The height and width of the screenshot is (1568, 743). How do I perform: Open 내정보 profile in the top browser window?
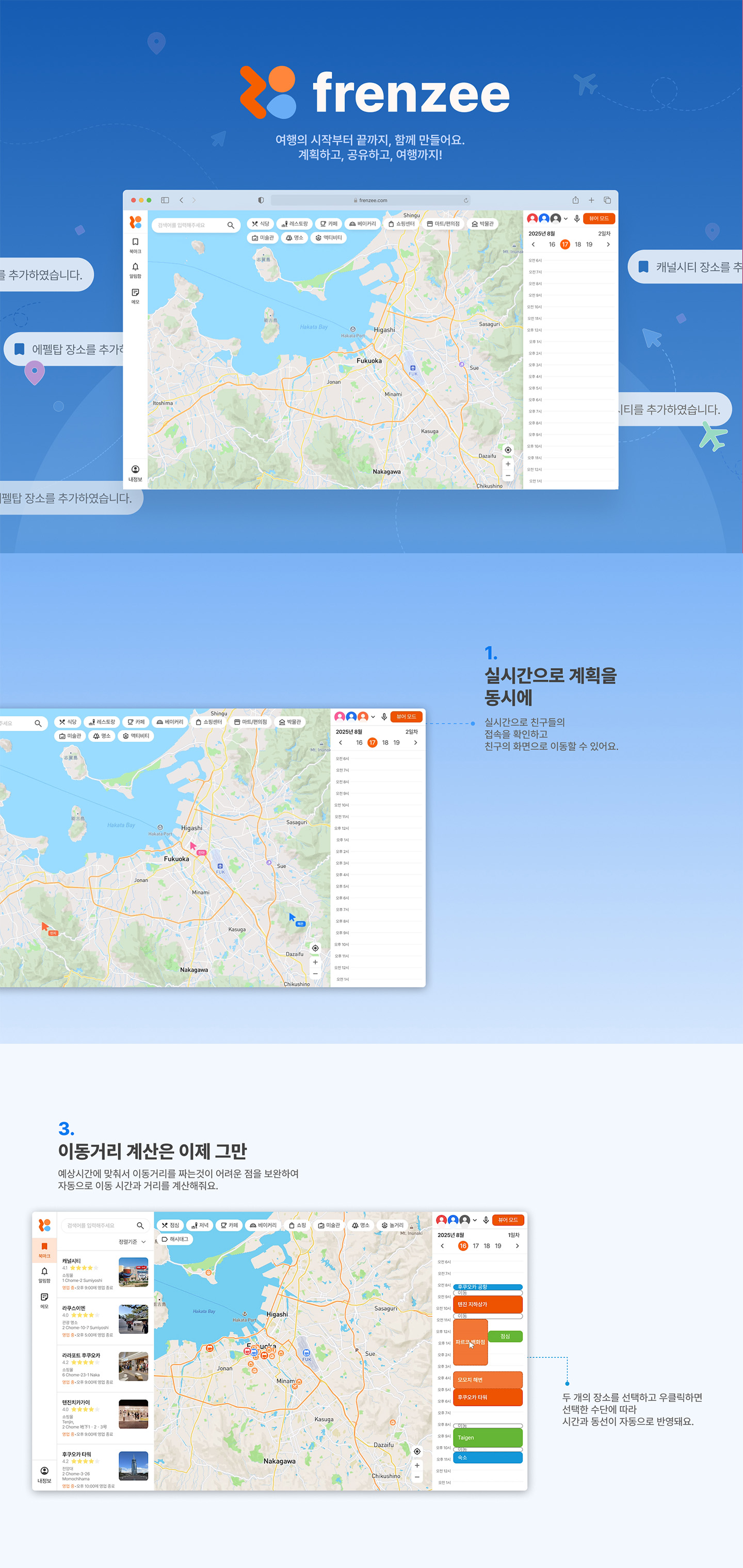coord(135,473)
